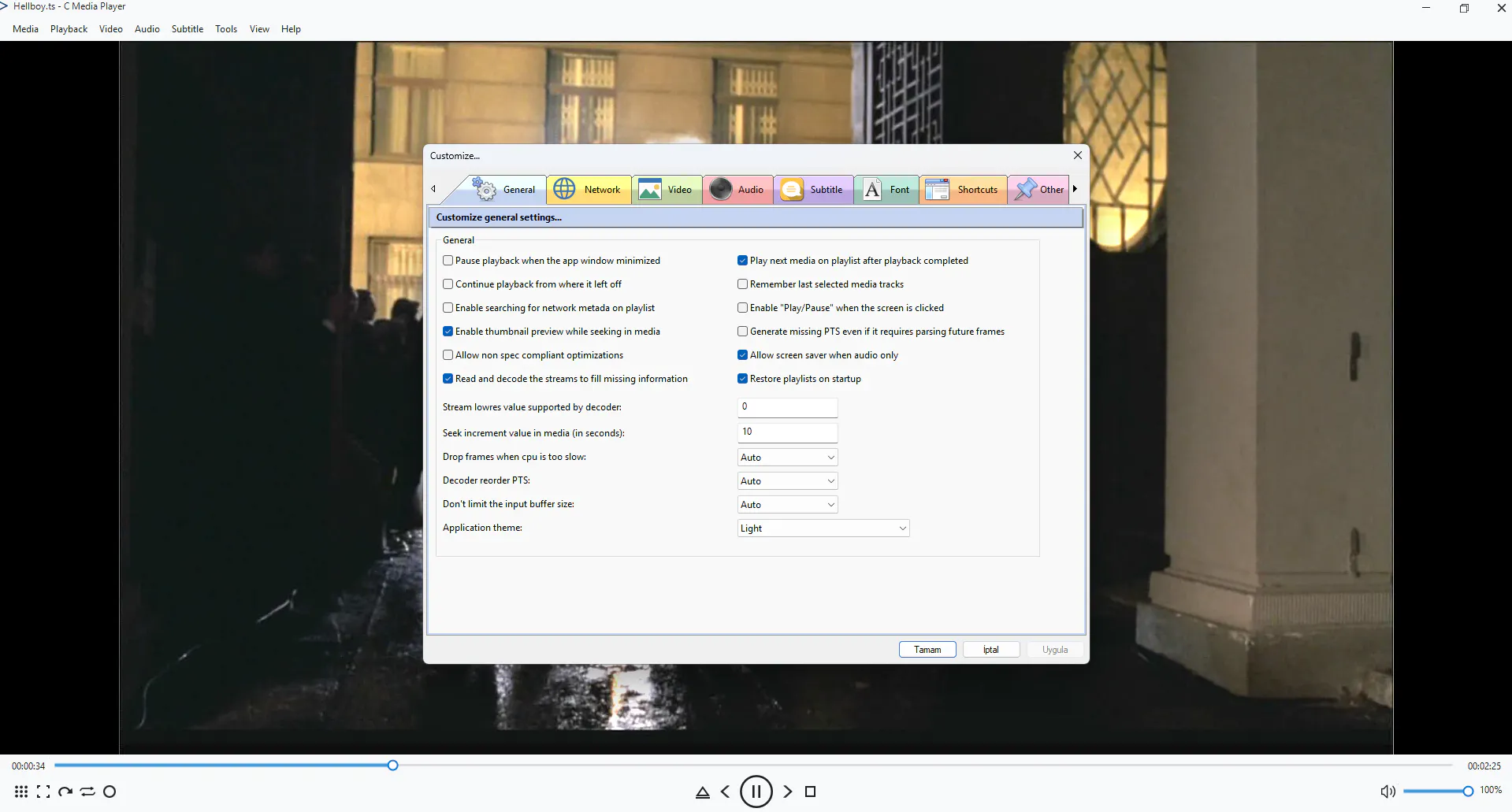Enable Pause playback when app window minimized
1512x812 pixels.
click(448, 261)
